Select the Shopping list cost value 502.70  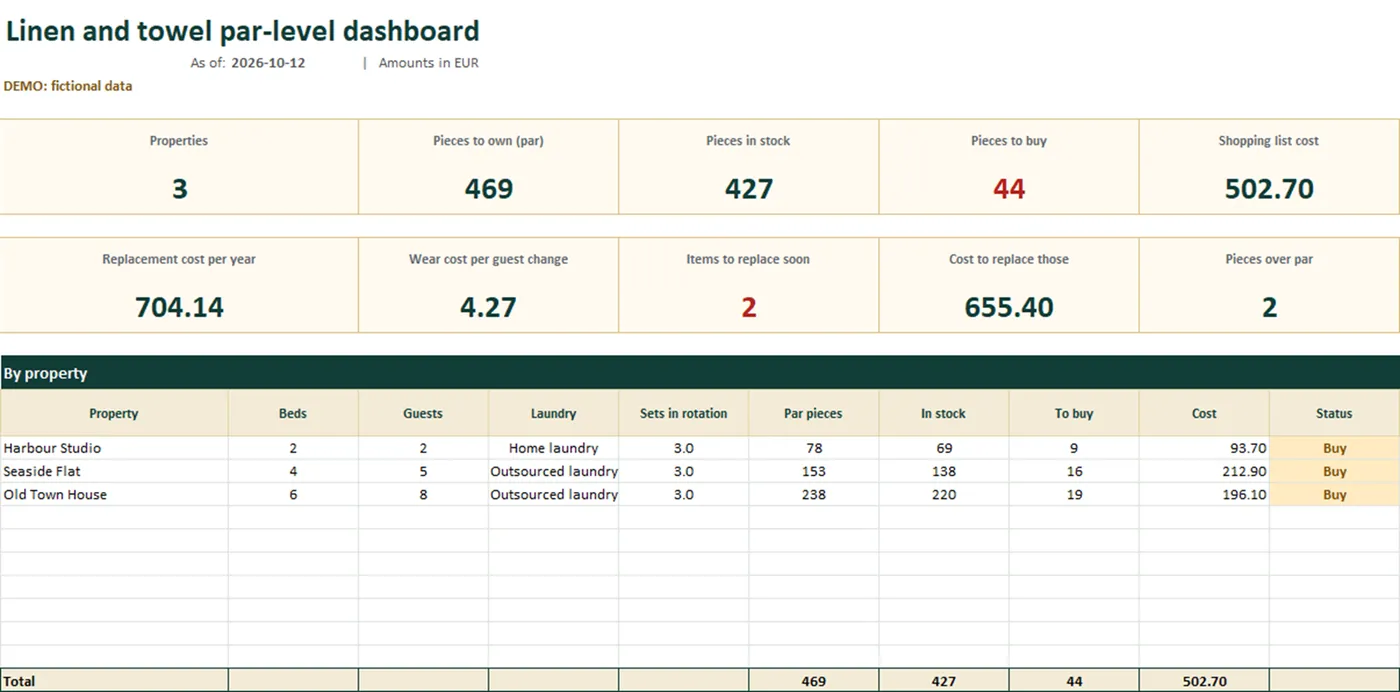coord(1269,189)
